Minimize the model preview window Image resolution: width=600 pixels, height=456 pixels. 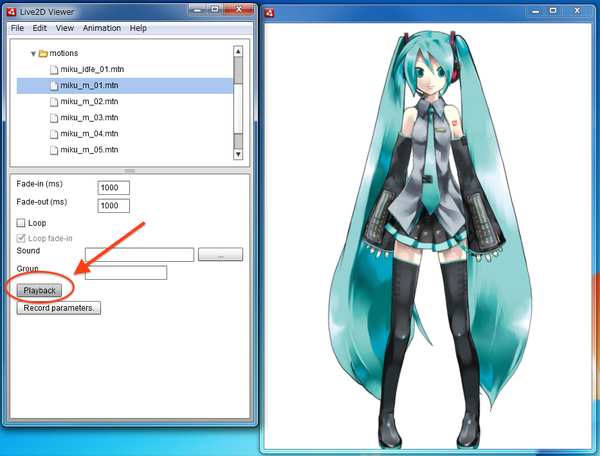(536, 11)
